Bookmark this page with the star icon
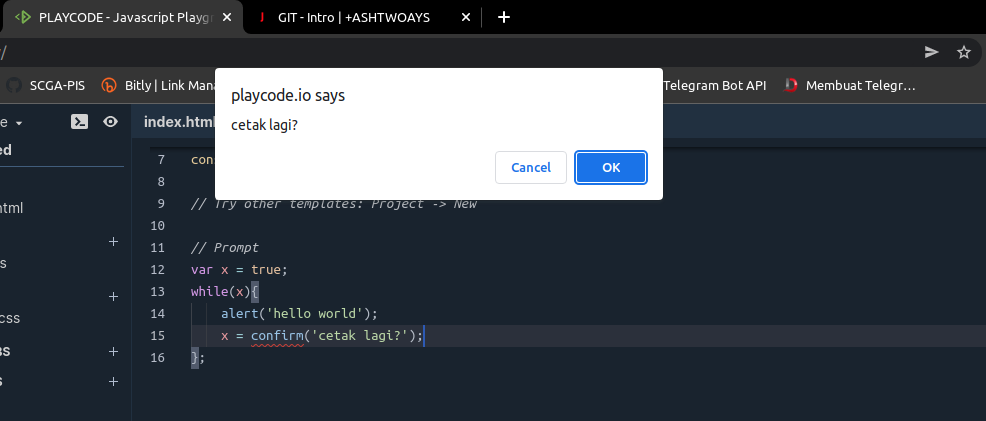The image size is (986, 421). click(963, 52)
